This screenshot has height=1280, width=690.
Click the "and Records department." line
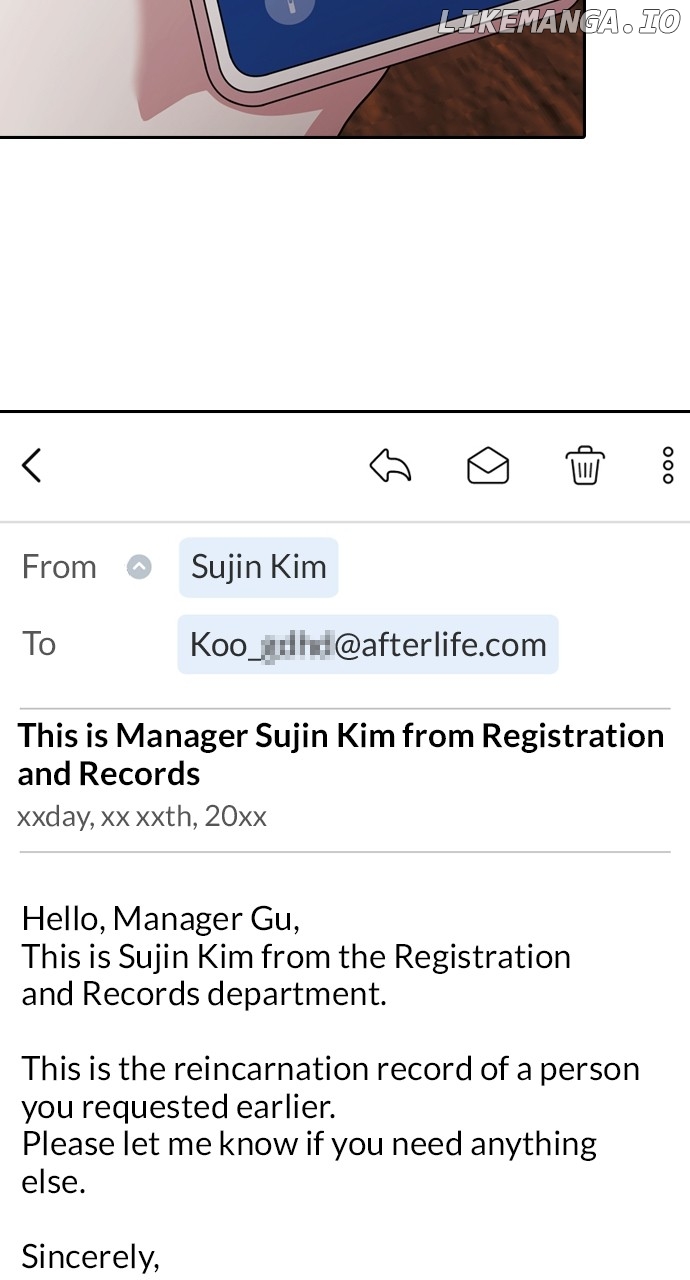click(204, 994)
